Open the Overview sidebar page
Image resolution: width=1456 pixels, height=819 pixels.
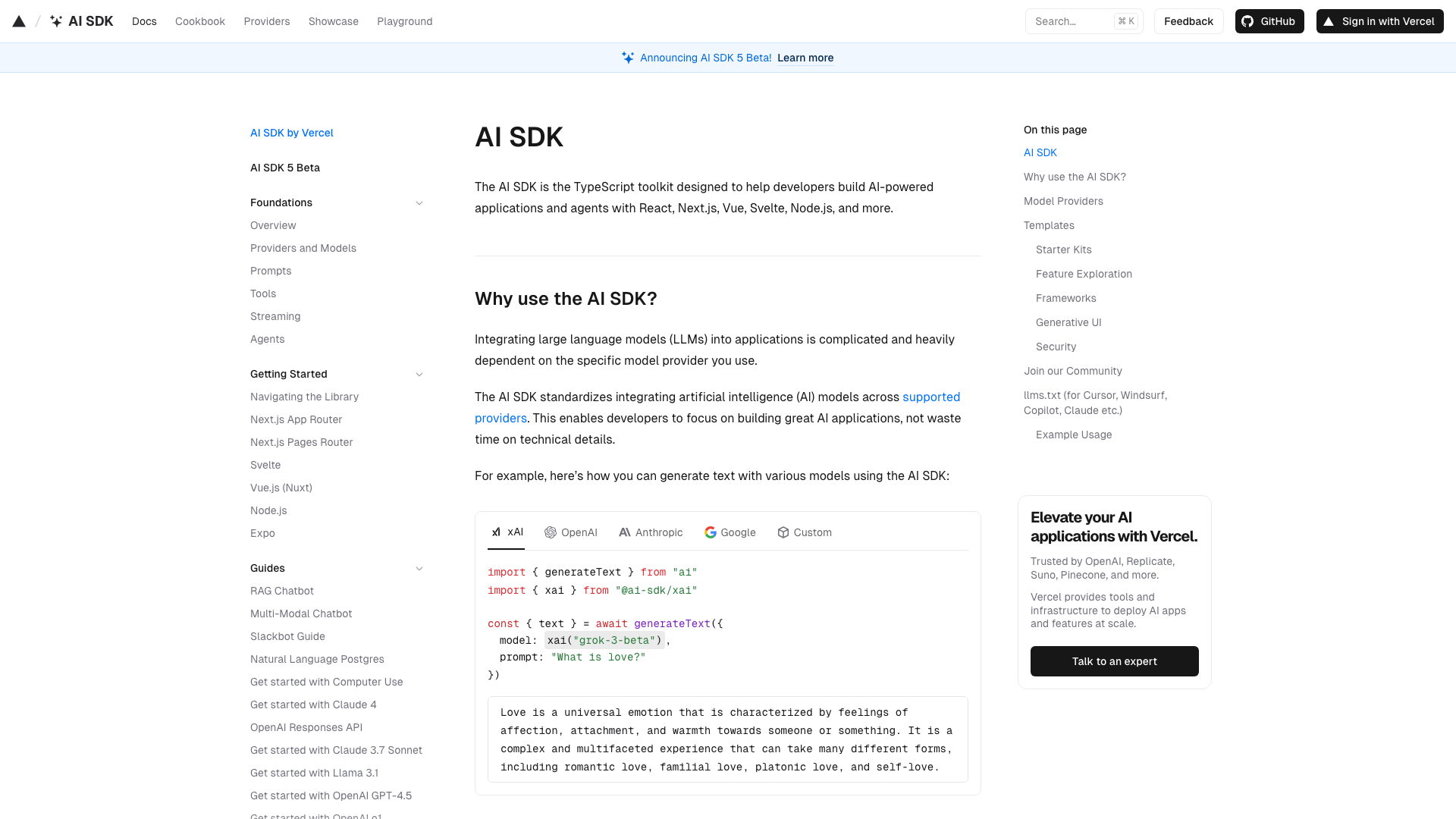point(273,225)
